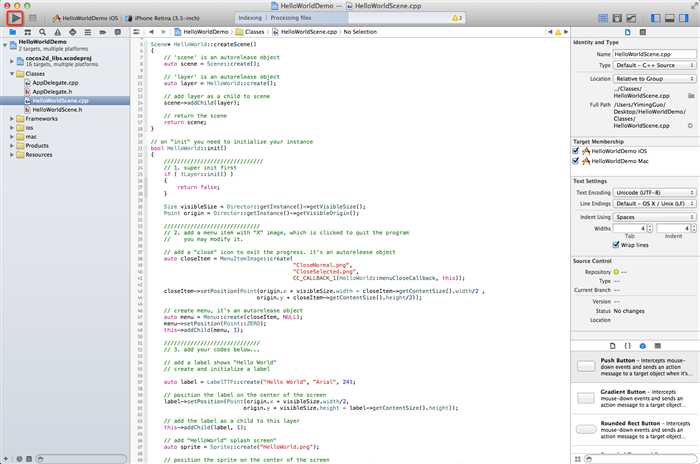This screenshot has width=700, height=464.
Task: Select HelloWorldDemo iOS scheme
Action: click(85, 18)
